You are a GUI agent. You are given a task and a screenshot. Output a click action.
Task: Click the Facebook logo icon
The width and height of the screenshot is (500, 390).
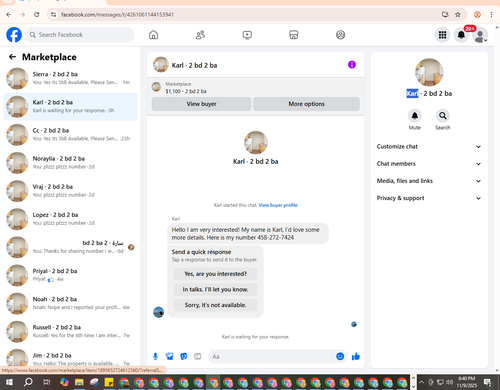pyautogui.click(x=14, y=35)
